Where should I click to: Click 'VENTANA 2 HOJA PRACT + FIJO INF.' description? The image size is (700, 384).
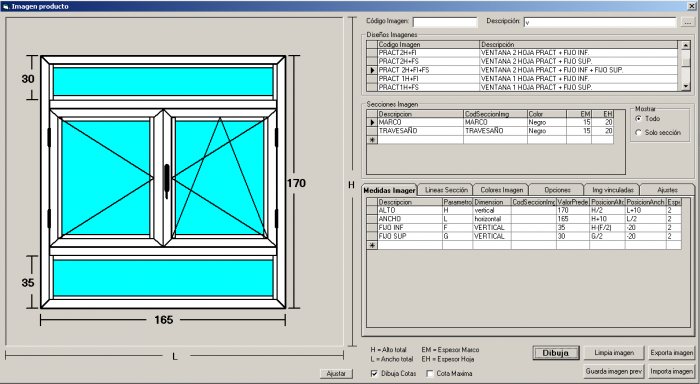535,53
